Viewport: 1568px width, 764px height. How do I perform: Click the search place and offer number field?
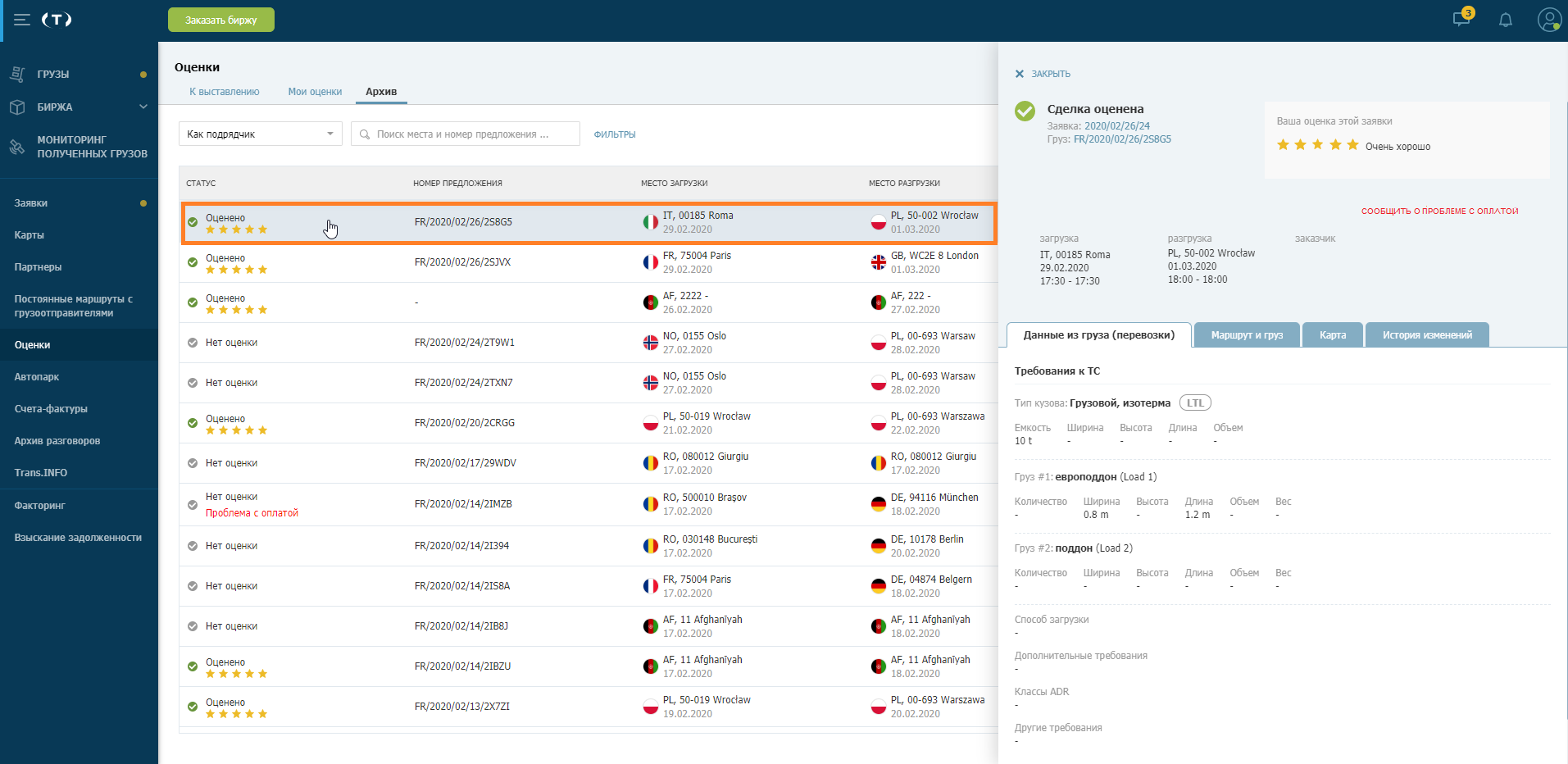coord(466,134)
